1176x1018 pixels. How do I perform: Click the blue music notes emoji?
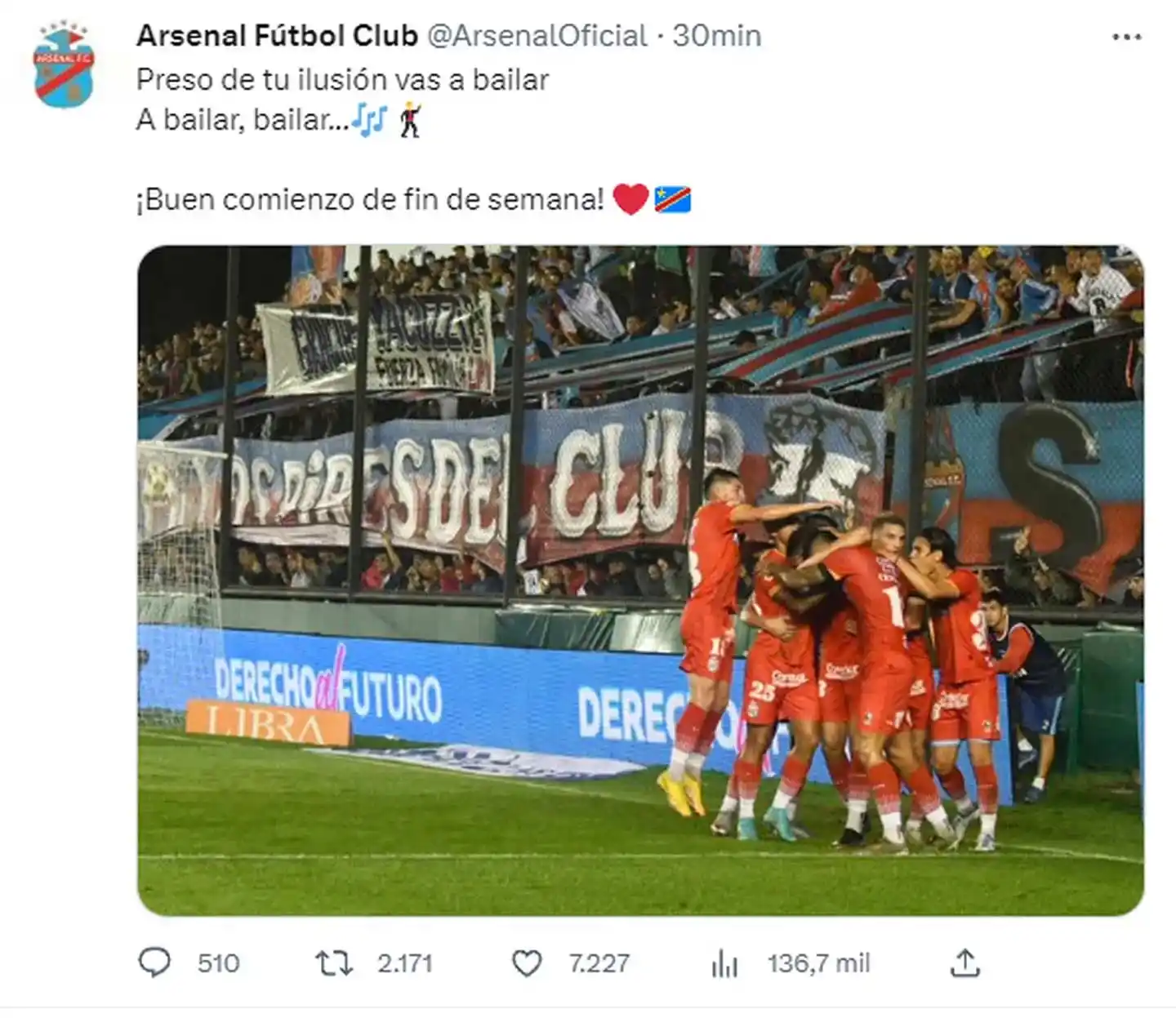click(369, 120)
